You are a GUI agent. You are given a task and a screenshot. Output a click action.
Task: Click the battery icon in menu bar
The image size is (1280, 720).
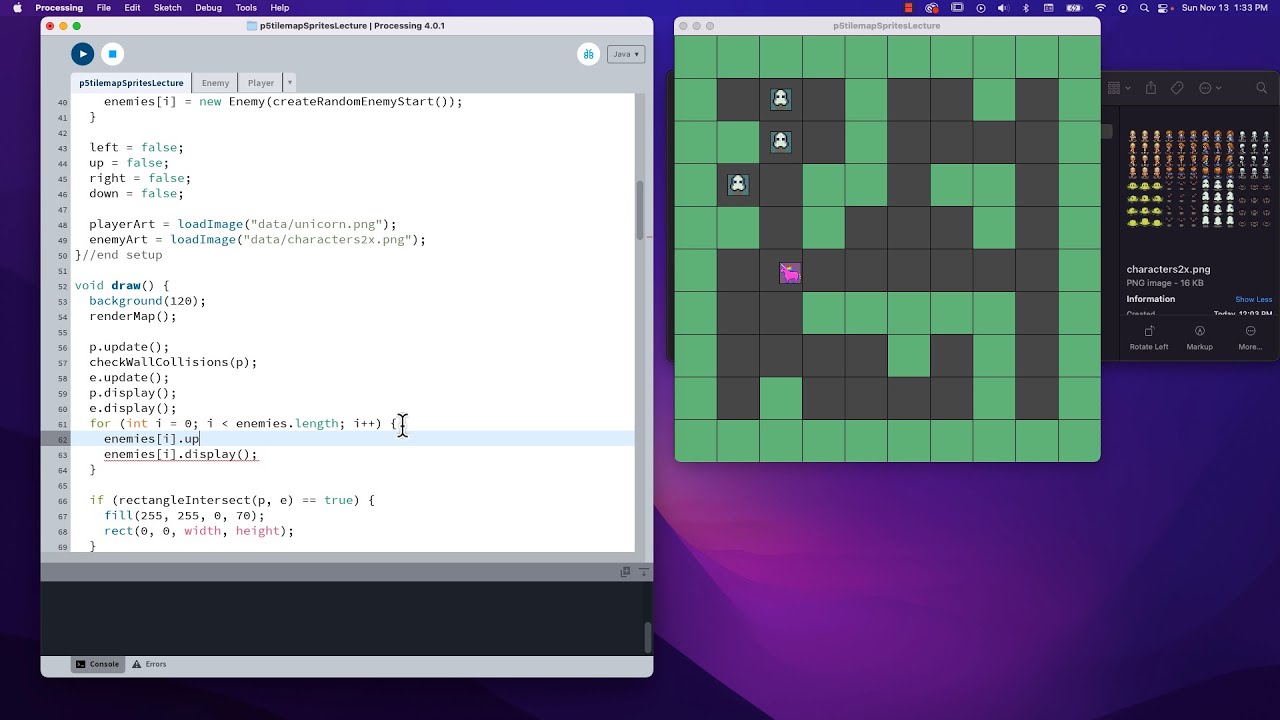1073,8
